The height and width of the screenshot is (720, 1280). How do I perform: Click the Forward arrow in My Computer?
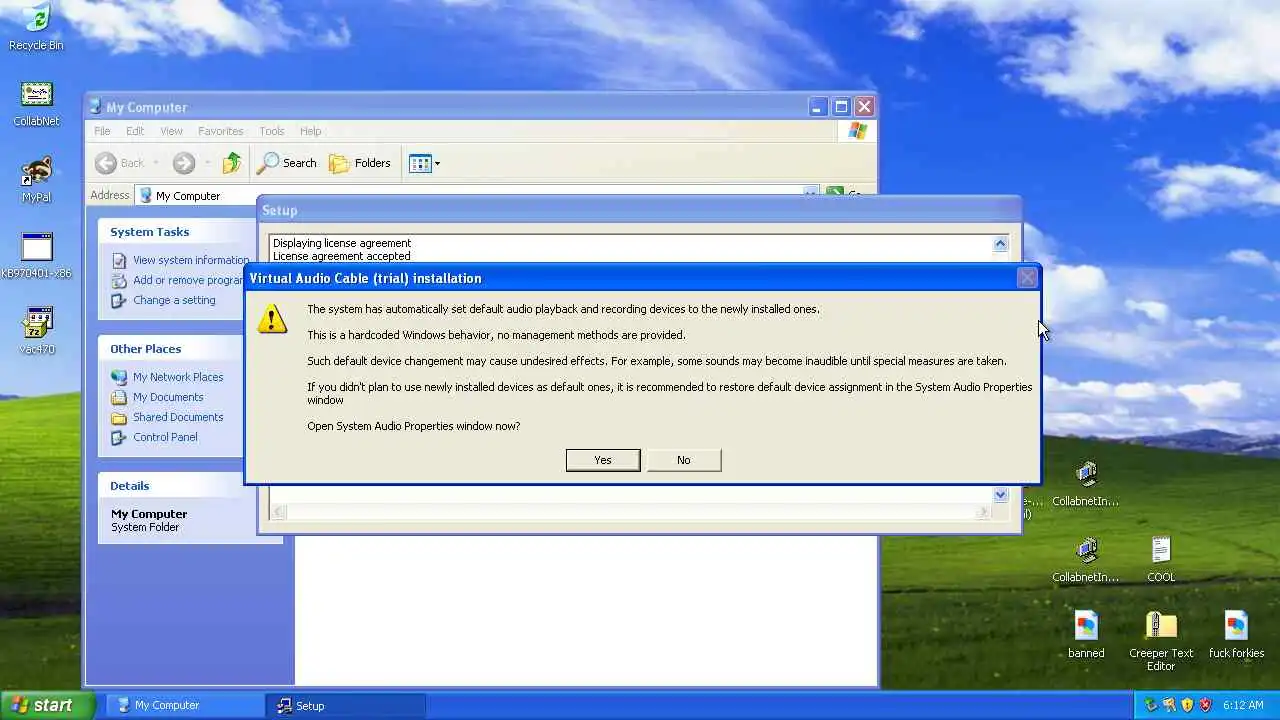[x=183, y=163]
